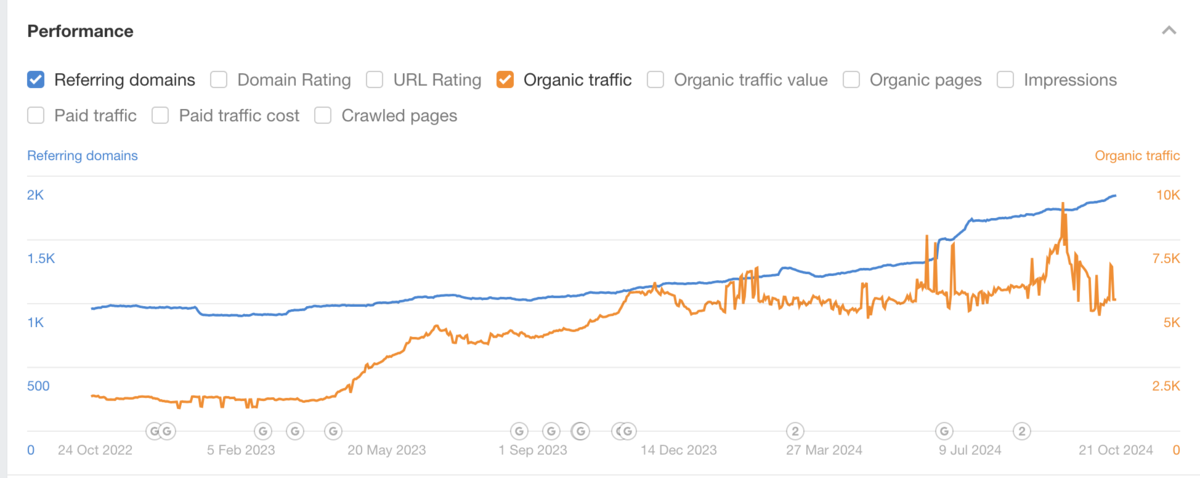Click Google update marker above 5 Feb 2023
The width and height of the screenshot is (1200, 478).
(x=262, y=431)
